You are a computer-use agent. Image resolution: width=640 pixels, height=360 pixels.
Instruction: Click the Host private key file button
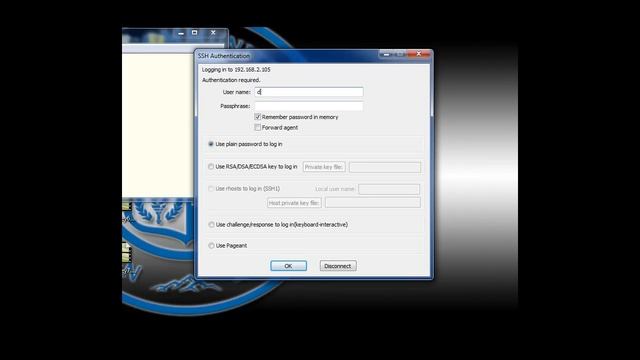pos(294,203)
